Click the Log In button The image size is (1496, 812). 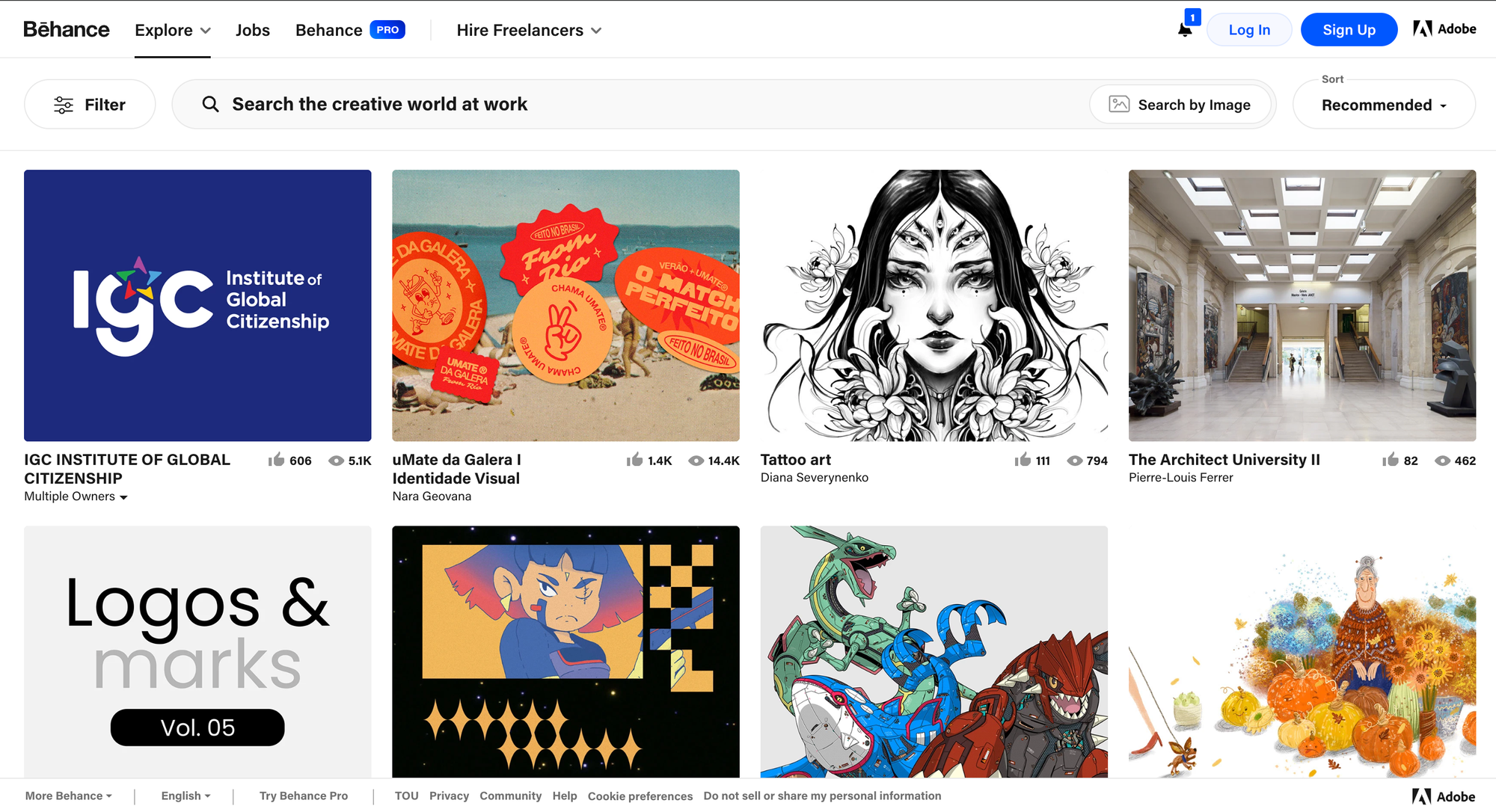pyautogui.click(x=1249, y=30)
